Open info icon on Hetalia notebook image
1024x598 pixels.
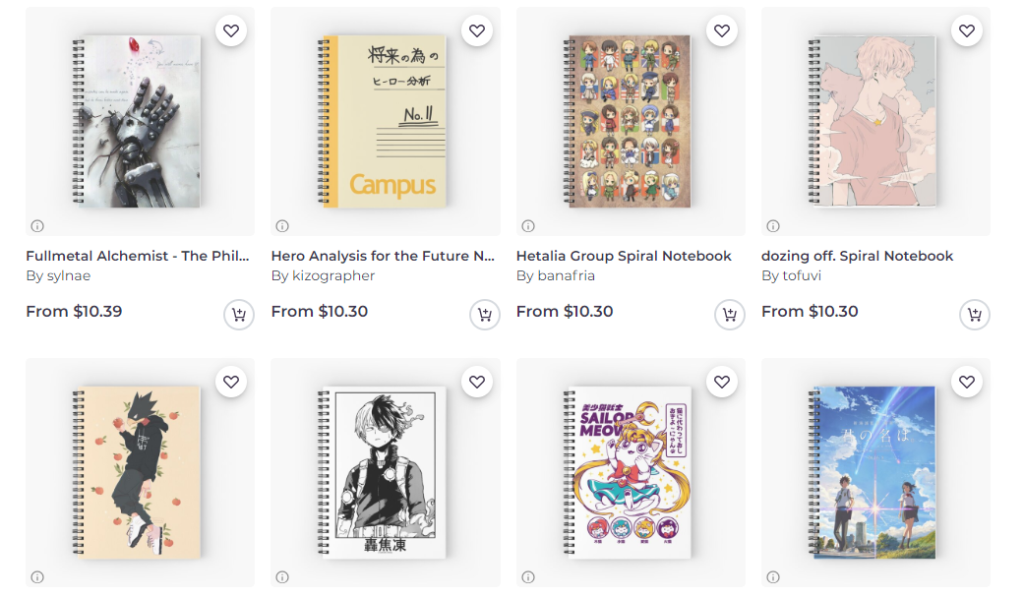click(x=528, y=226)
